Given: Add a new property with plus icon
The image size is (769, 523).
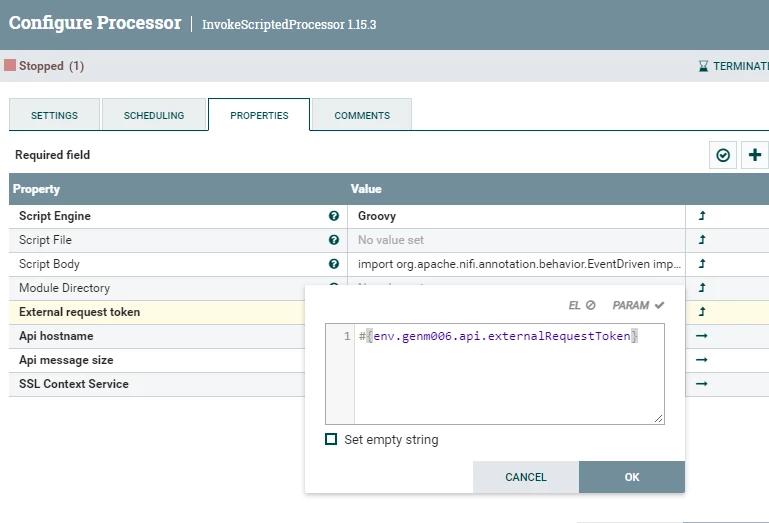Looking at the screenshot, I should [755, 155].
